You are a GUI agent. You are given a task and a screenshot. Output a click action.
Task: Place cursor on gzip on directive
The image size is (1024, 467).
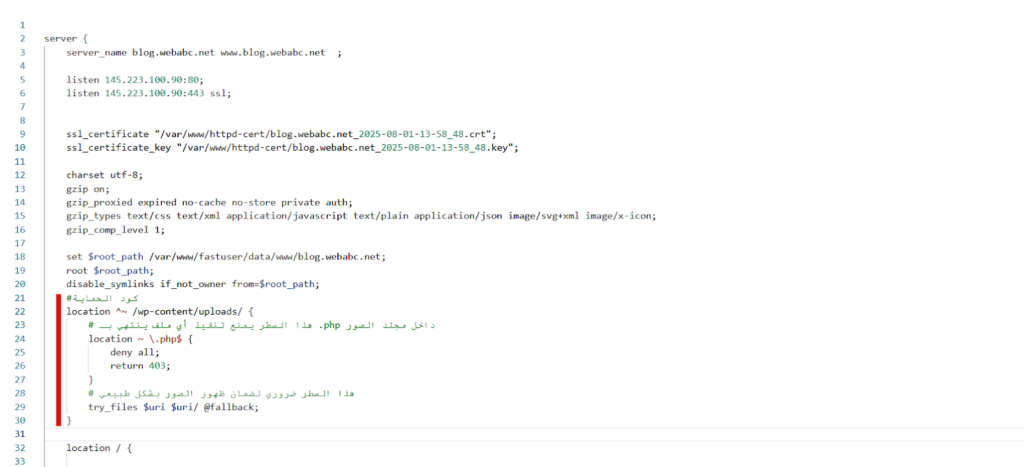[88, 188]
